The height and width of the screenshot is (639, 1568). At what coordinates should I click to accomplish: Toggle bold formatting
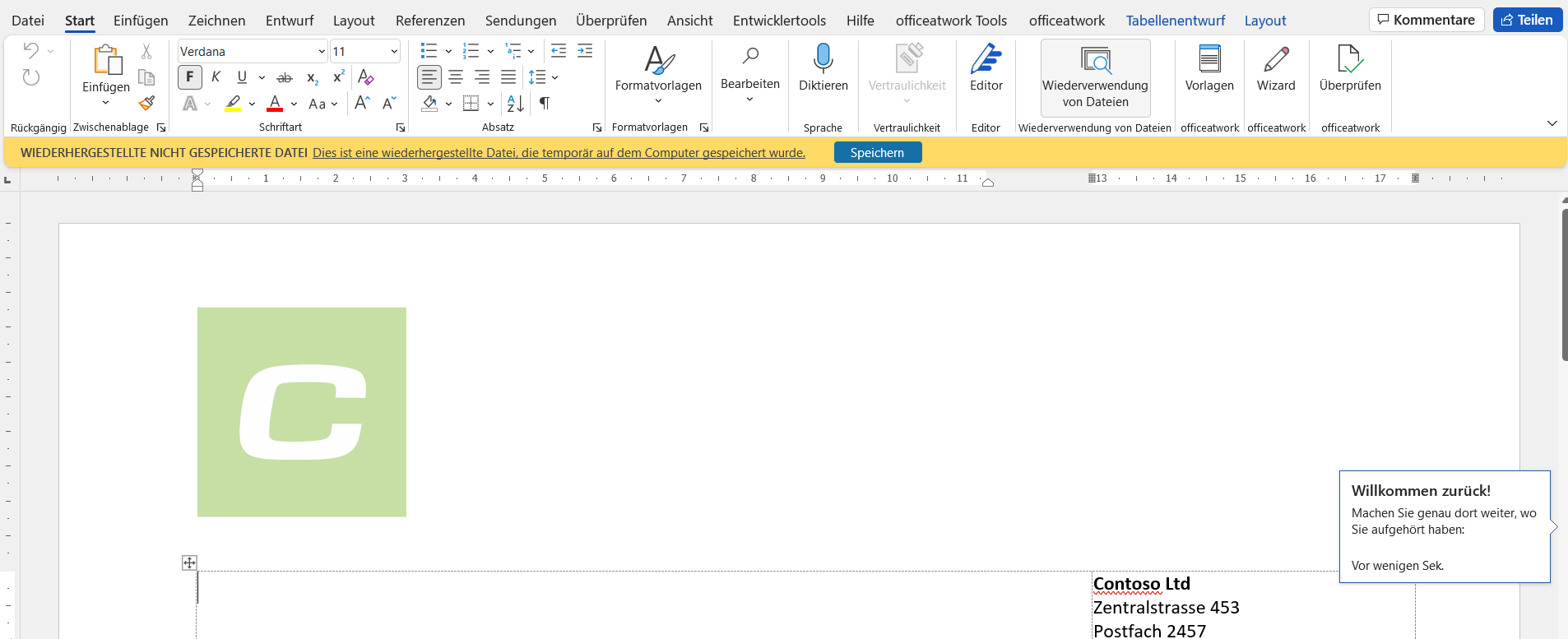[190, 77]
